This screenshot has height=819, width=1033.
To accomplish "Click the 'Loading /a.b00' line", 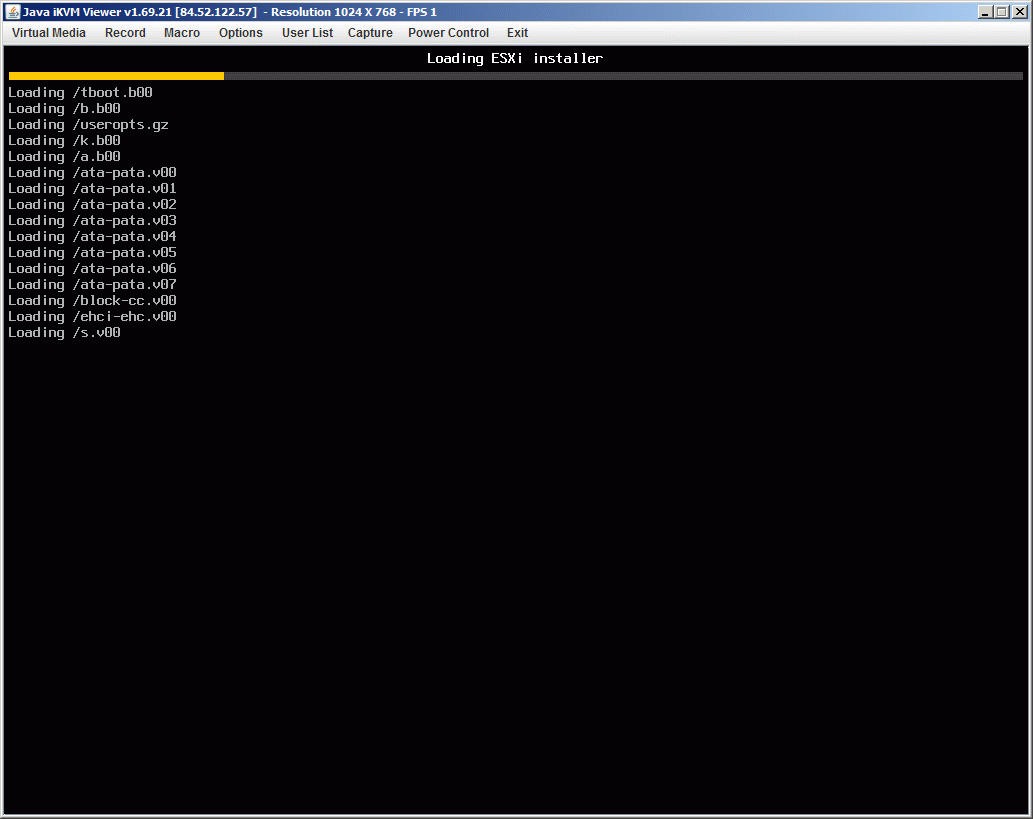I will click(65, 156).
